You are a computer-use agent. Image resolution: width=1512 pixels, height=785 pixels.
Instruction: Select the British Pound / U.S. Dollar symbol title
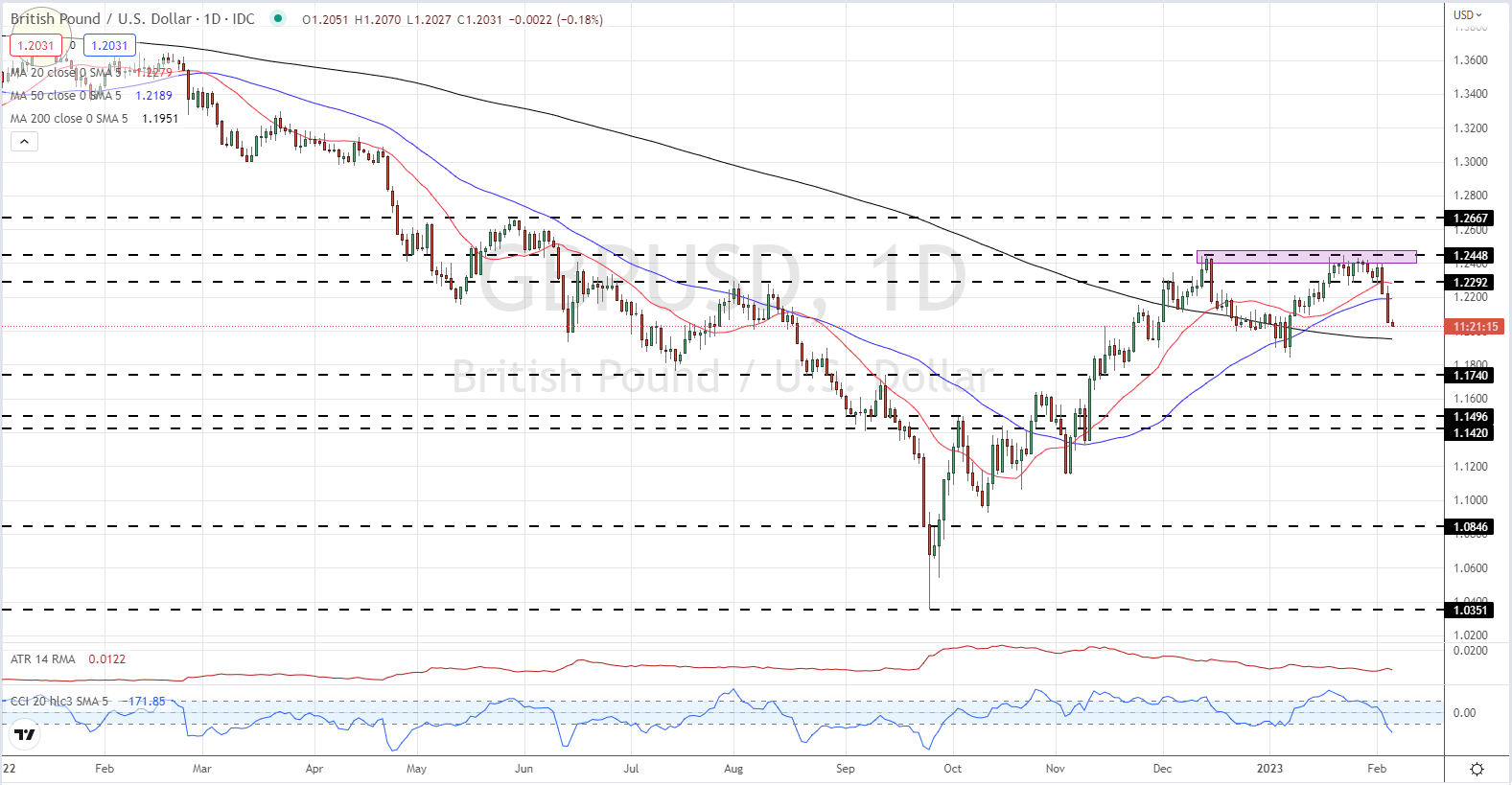click(x=132, y=19)
